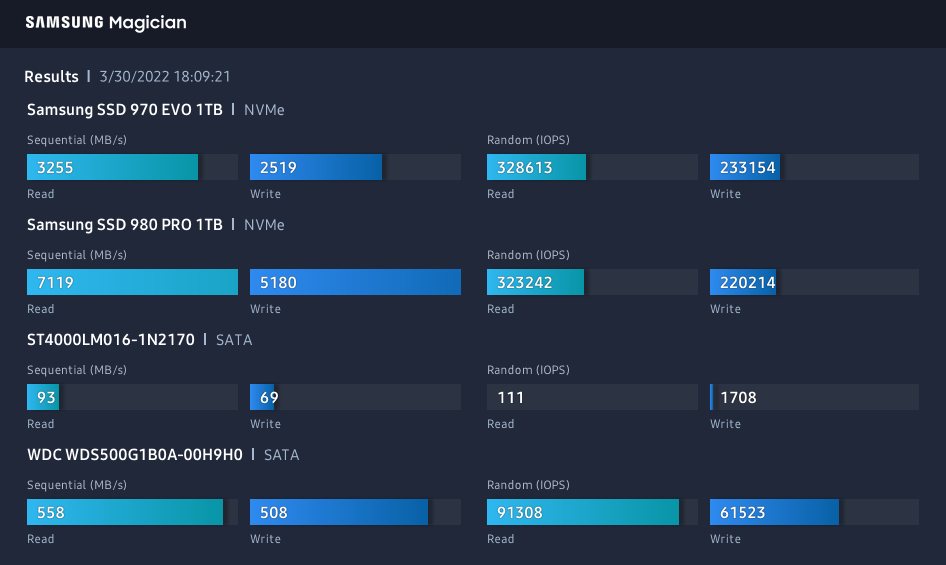Click the random write bar showing 1708
Image resolution: width=946 pixels, height=565 pixels.
738,397
